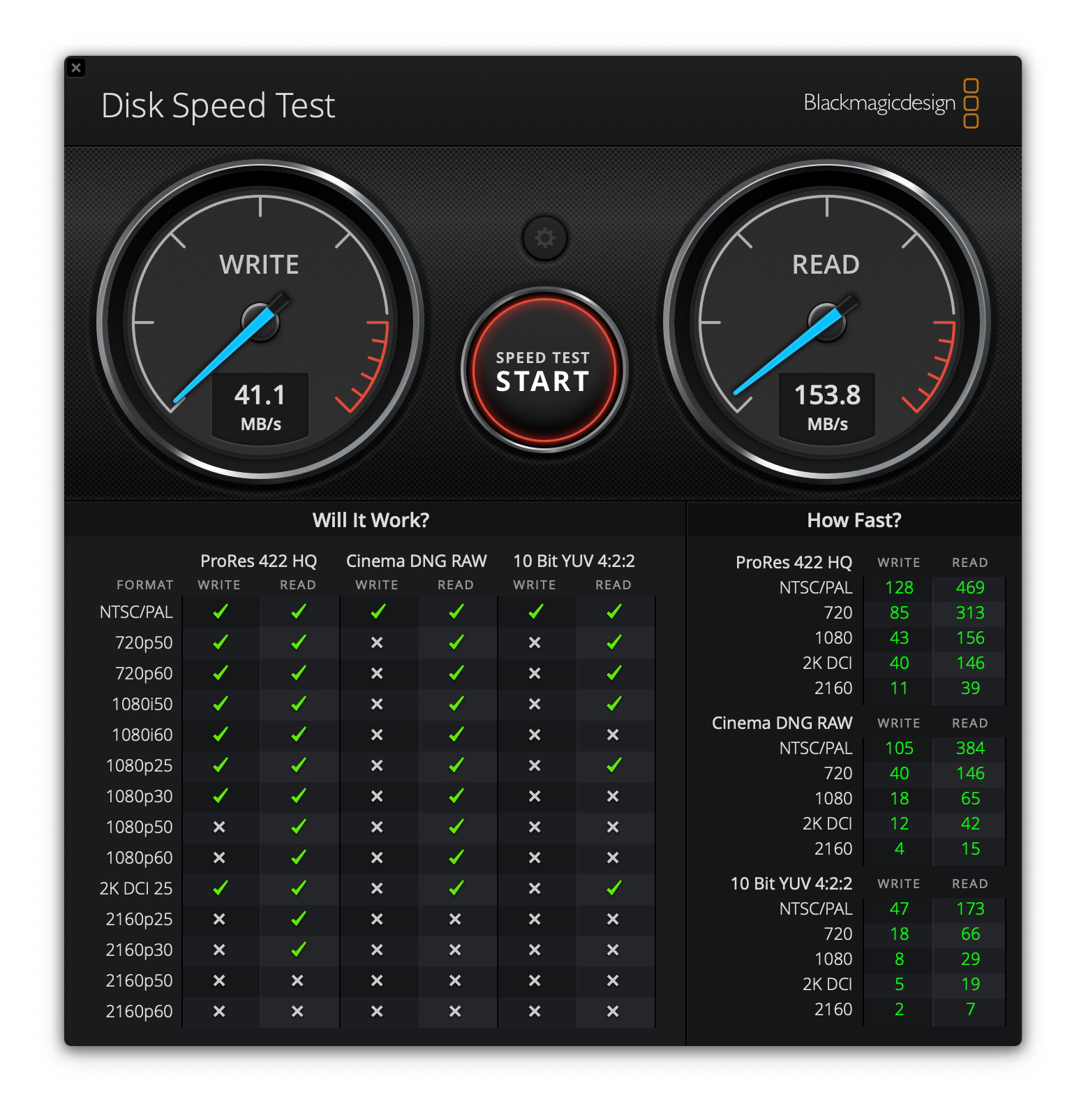
Task: Click ProRes write checkmark for 2K DCI 25
Action: [220, 888]
